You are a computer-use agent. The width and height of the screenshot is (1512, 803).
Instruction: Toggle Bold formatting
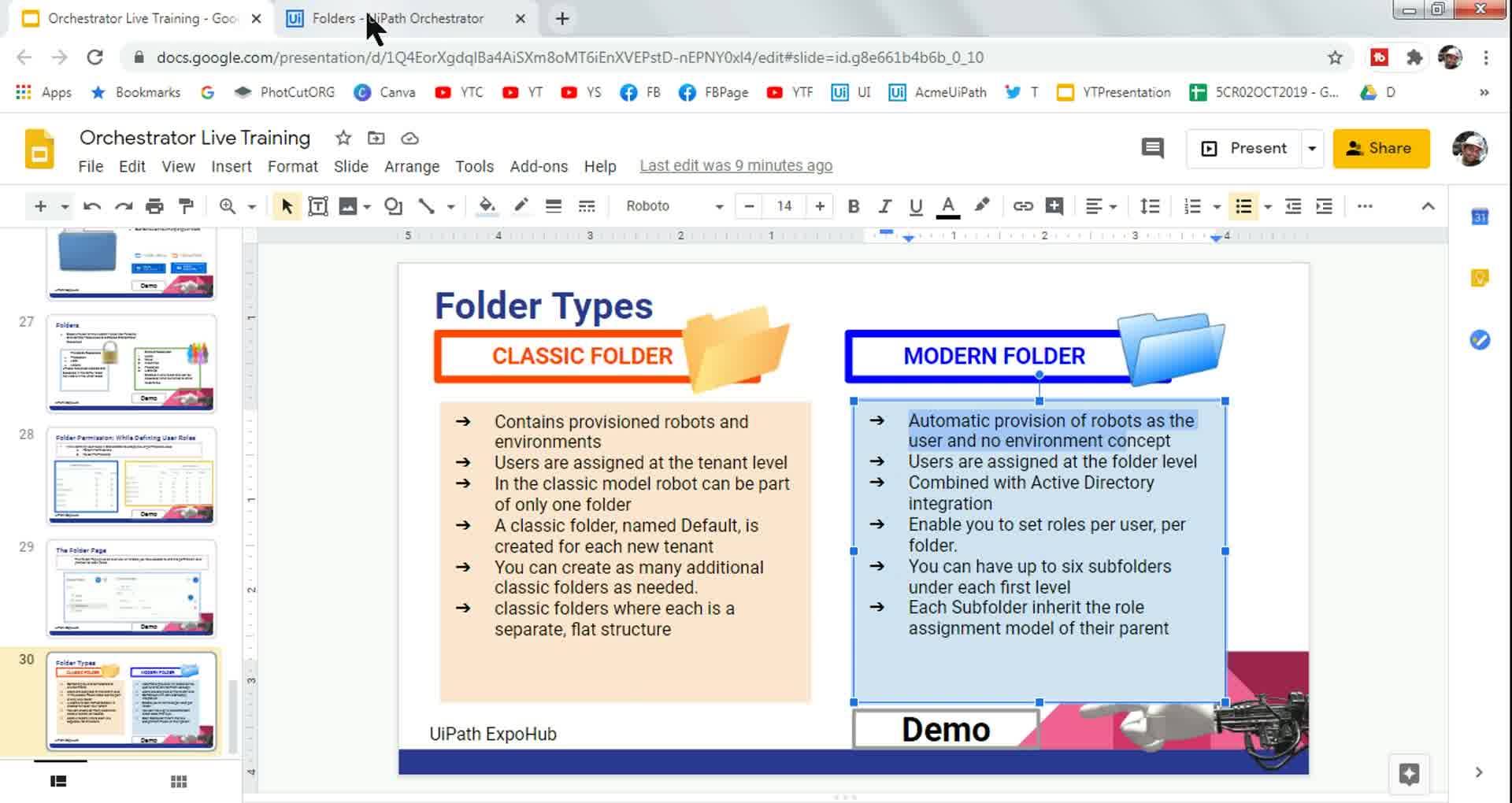(x=853, y=206)
